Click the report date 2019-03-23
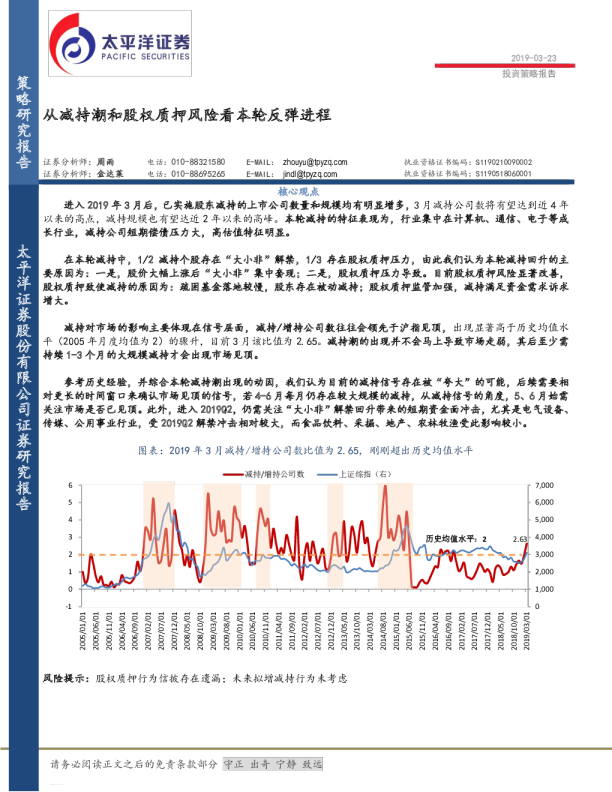The height and width of the screenshot is (792, 612). click(x=533, y=58)
